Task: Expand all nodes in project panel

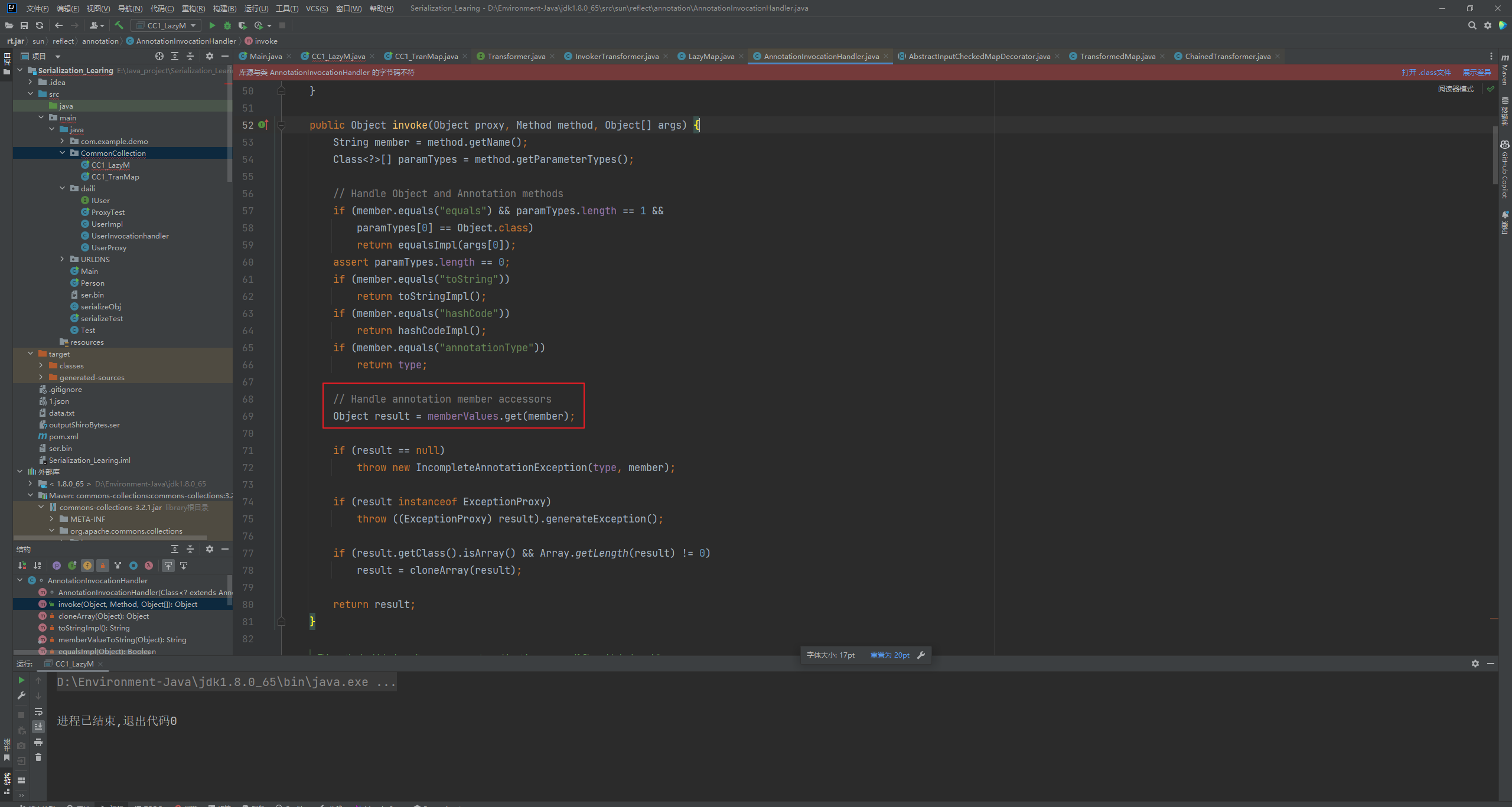Action: tap(175, 56)
